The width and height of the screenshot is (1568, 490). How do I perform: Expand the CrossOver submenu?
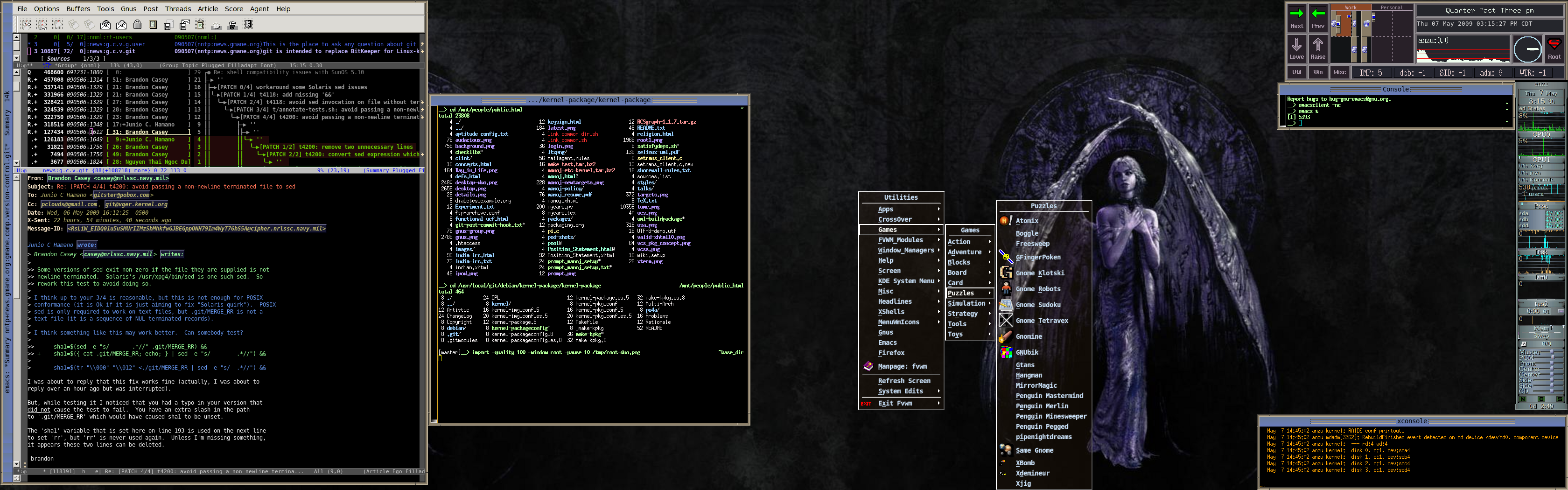(902, 220)
